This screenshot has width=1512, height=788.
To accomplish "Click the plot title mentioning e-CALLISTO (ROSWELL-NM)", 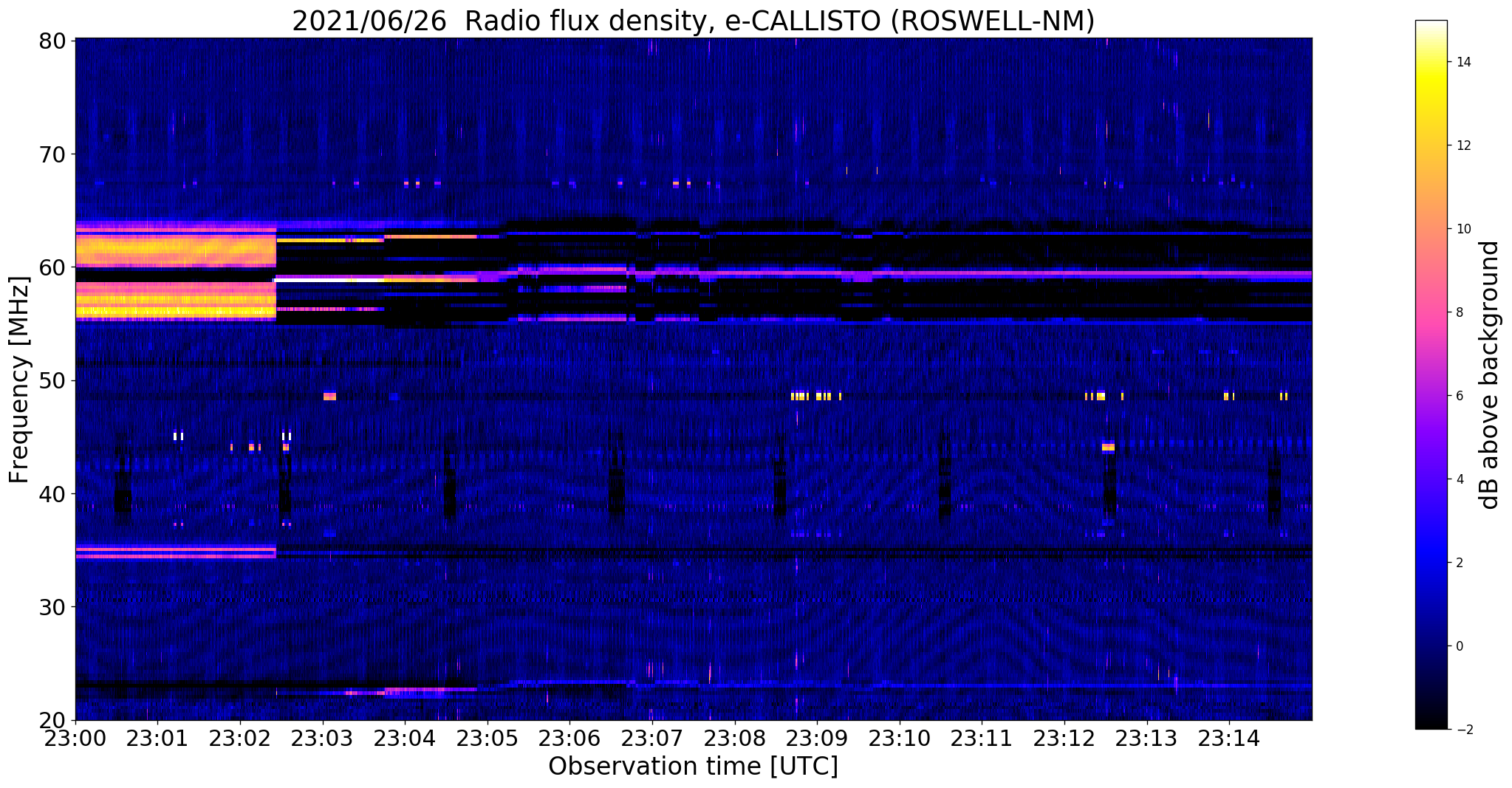I will [693, 21].
